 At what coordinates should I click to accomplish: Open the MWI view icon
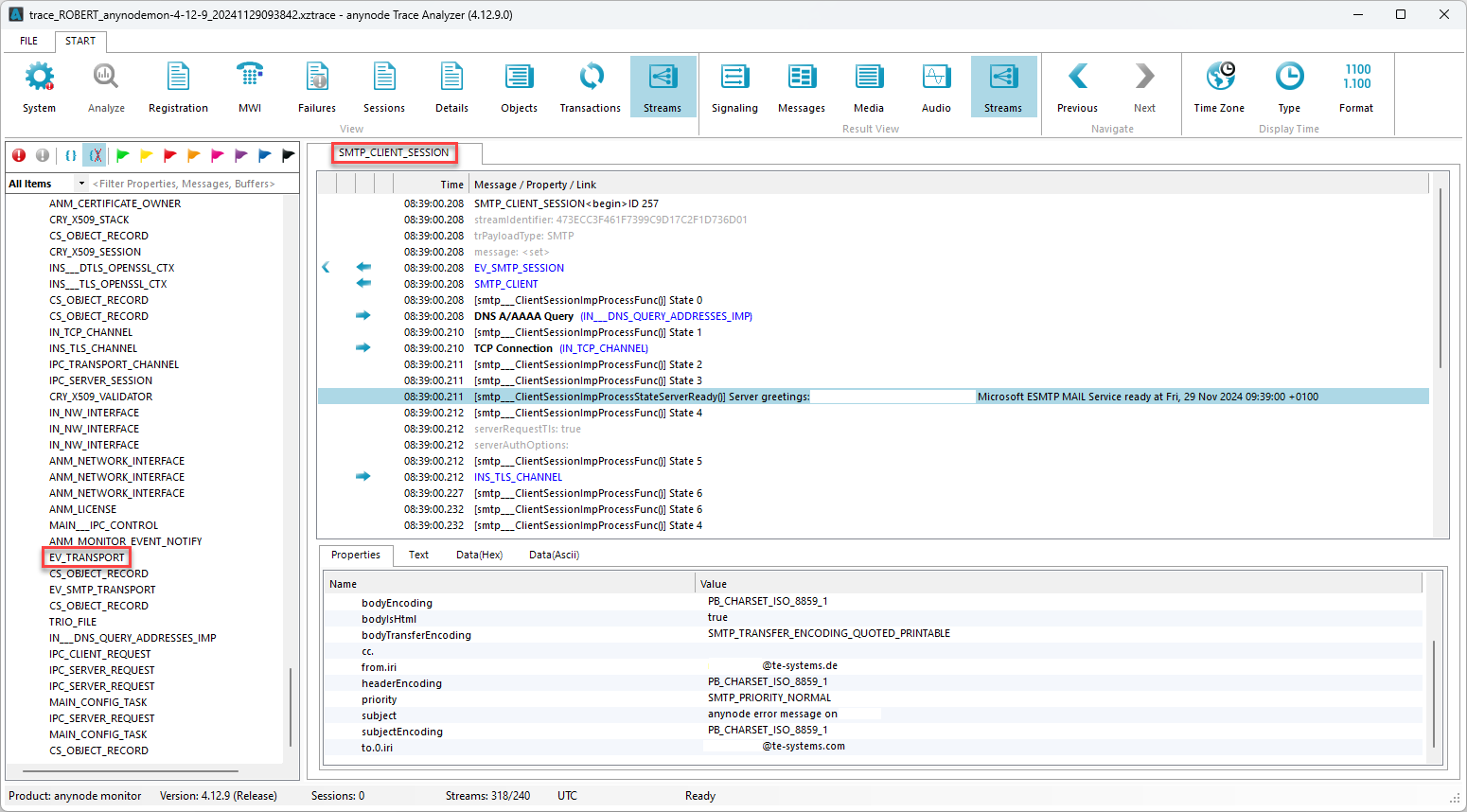(x=249, y=85)
